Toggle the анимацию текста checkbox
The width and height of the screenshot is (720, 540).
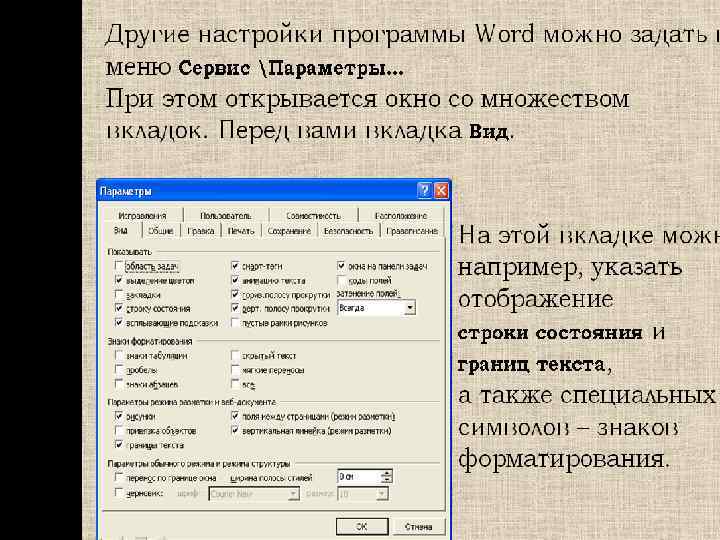tap(235, 280)
